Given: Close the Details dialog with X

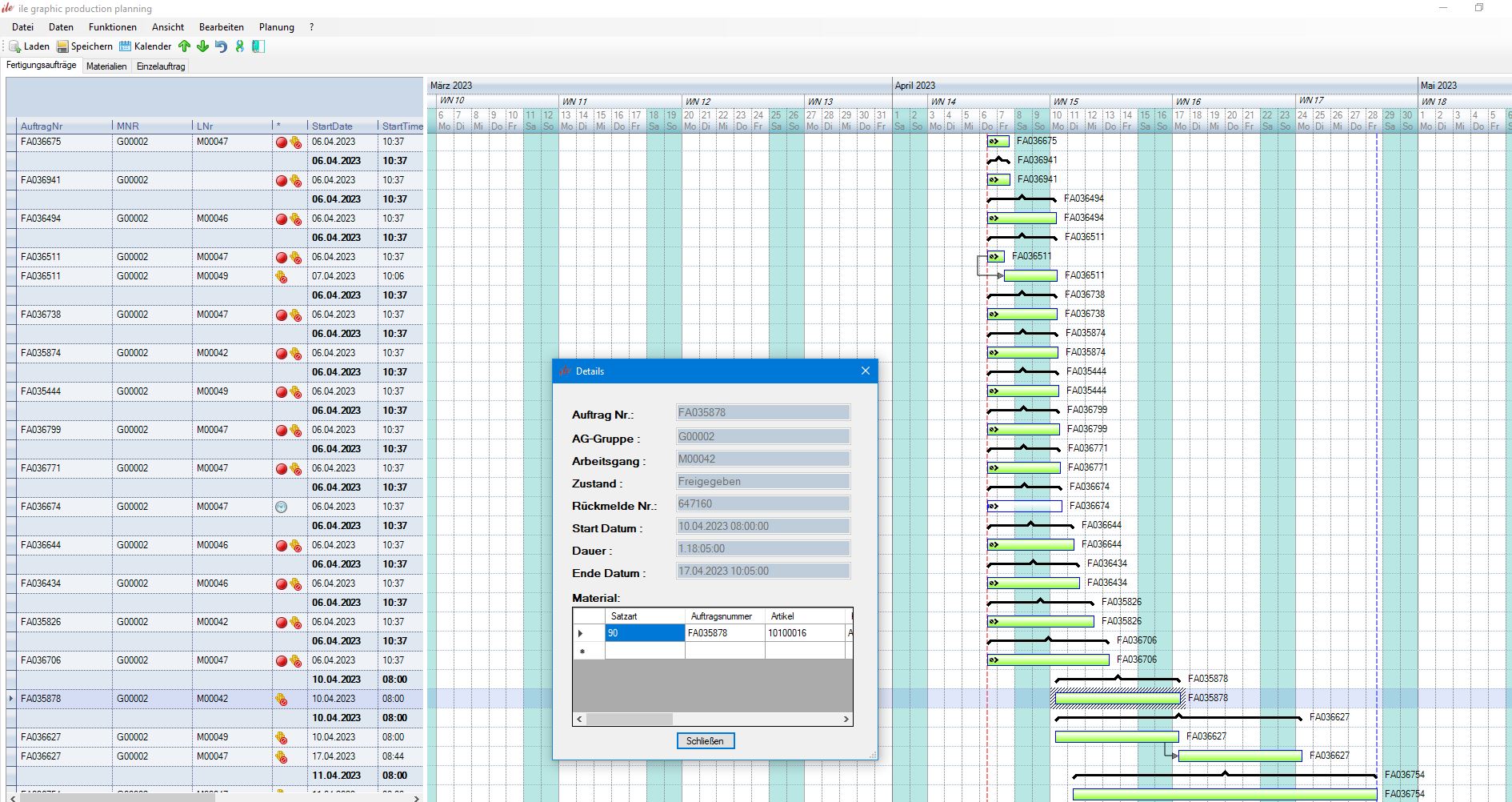Looking at the screenshot, I should [865, 371].
